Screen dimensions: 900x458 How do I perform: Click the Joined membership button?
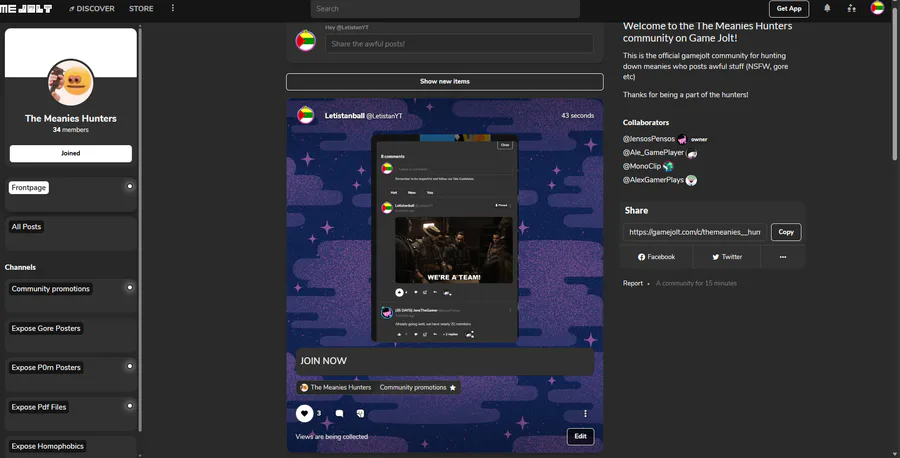(x=71, y=153)
